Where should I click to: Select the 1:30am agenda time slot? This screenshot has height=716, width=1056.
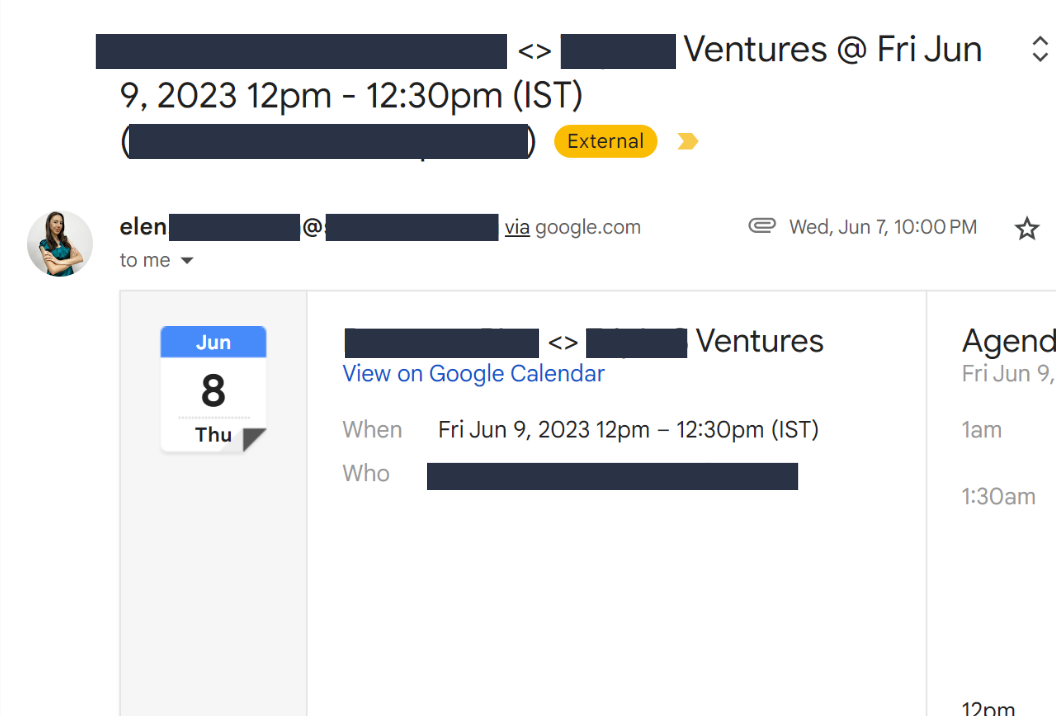pyautogui.click(x=998, y=497)
